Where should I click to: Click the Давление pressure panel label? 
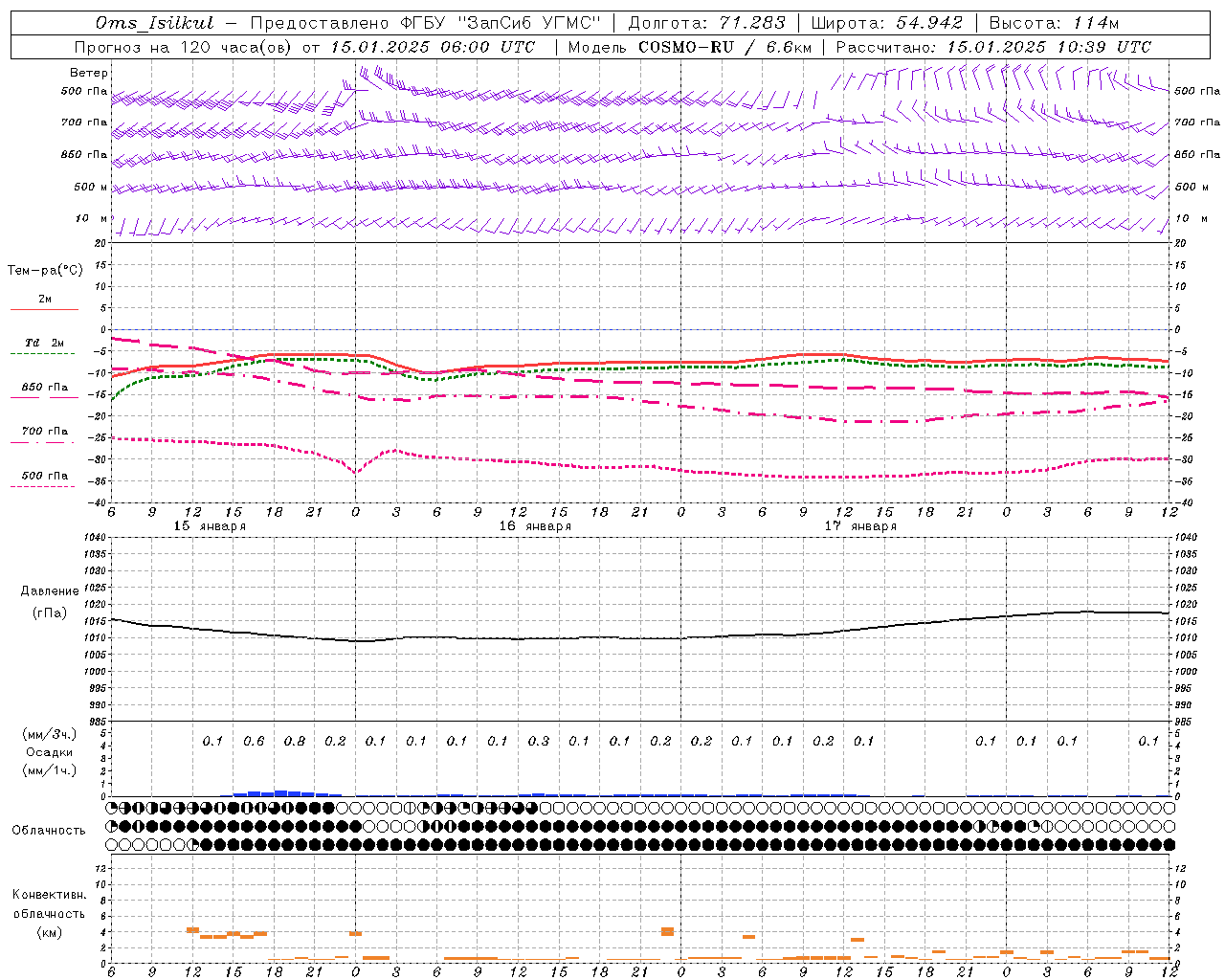50,591
